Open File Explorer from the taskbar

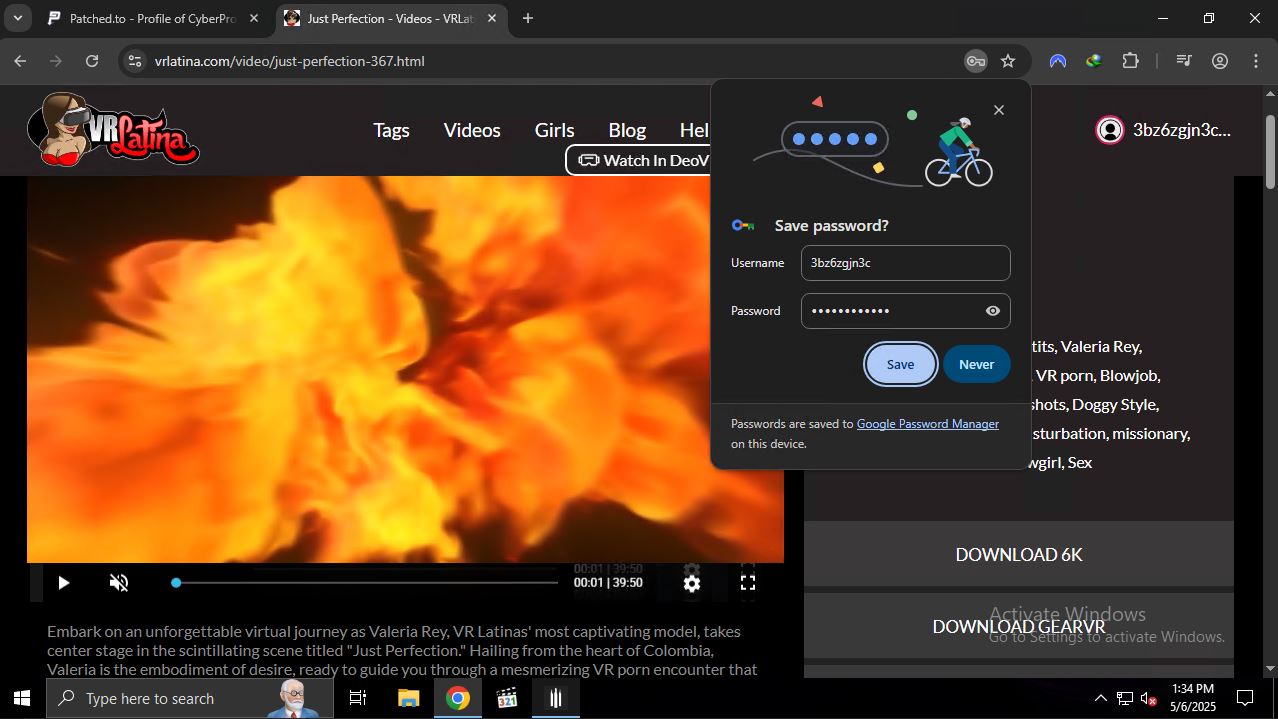coord(408,698)
